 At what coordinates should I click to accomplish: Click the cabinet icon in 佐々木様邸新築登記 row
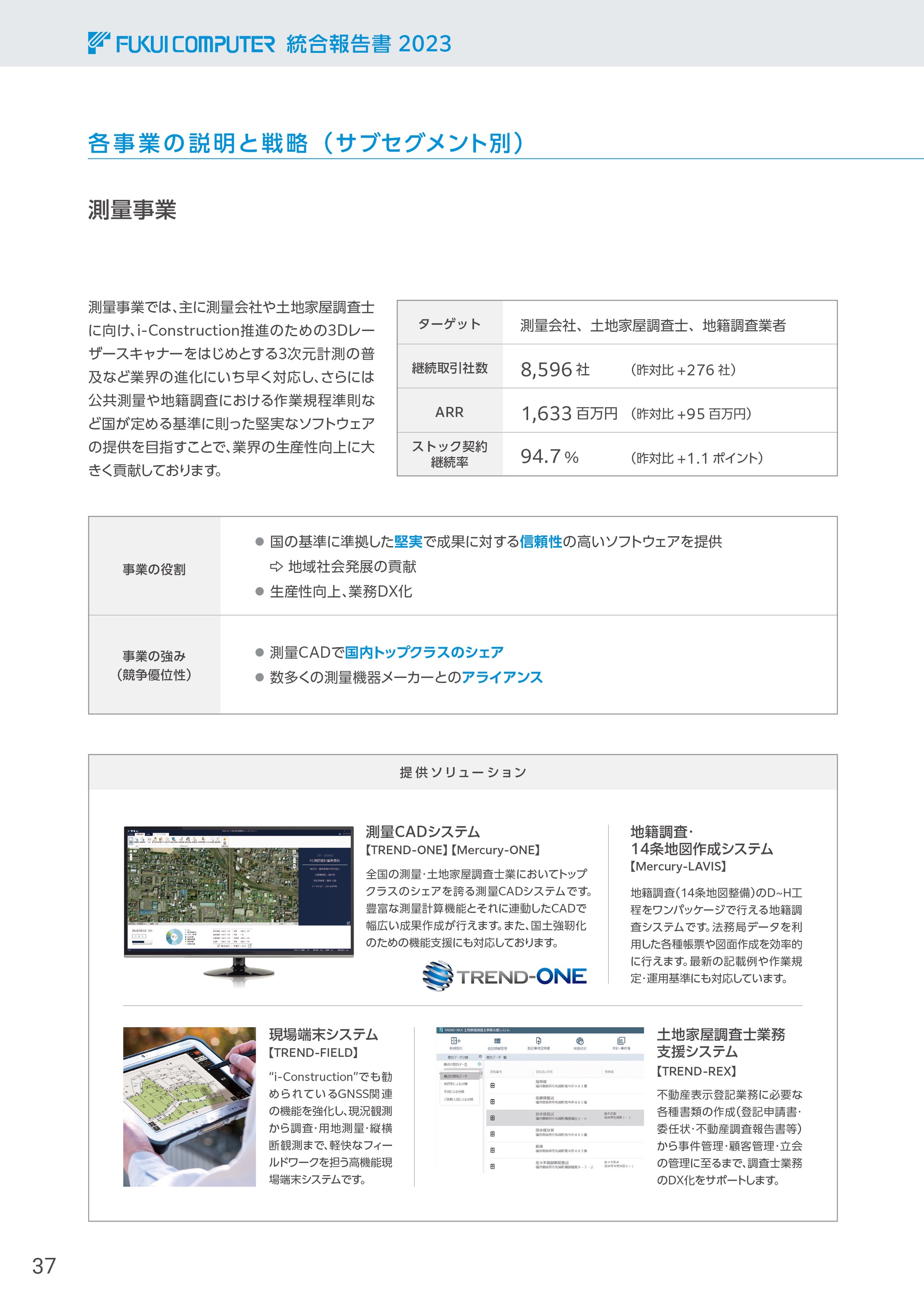tap(493, 1166)
